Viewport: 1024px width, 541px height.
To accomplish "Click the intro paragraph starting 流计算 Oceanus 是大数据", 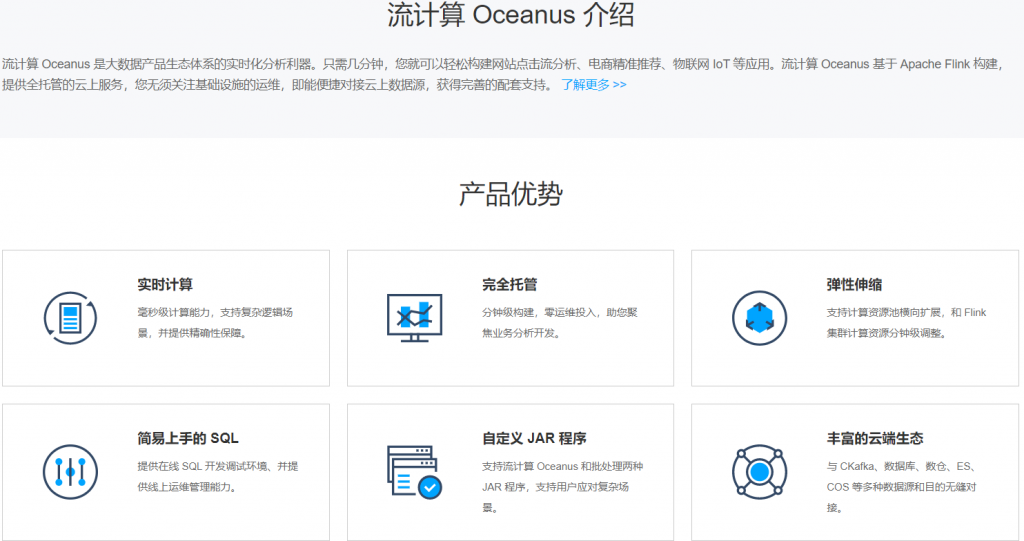I will pos(503,74).
